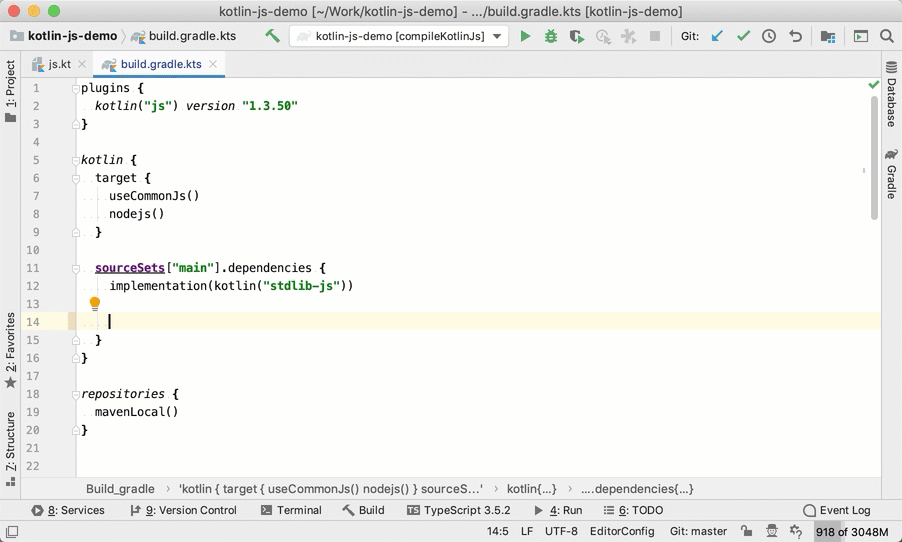Change line separator LF in status bar
The width and height of the screenshot is (902, 542).
[527, 531]
